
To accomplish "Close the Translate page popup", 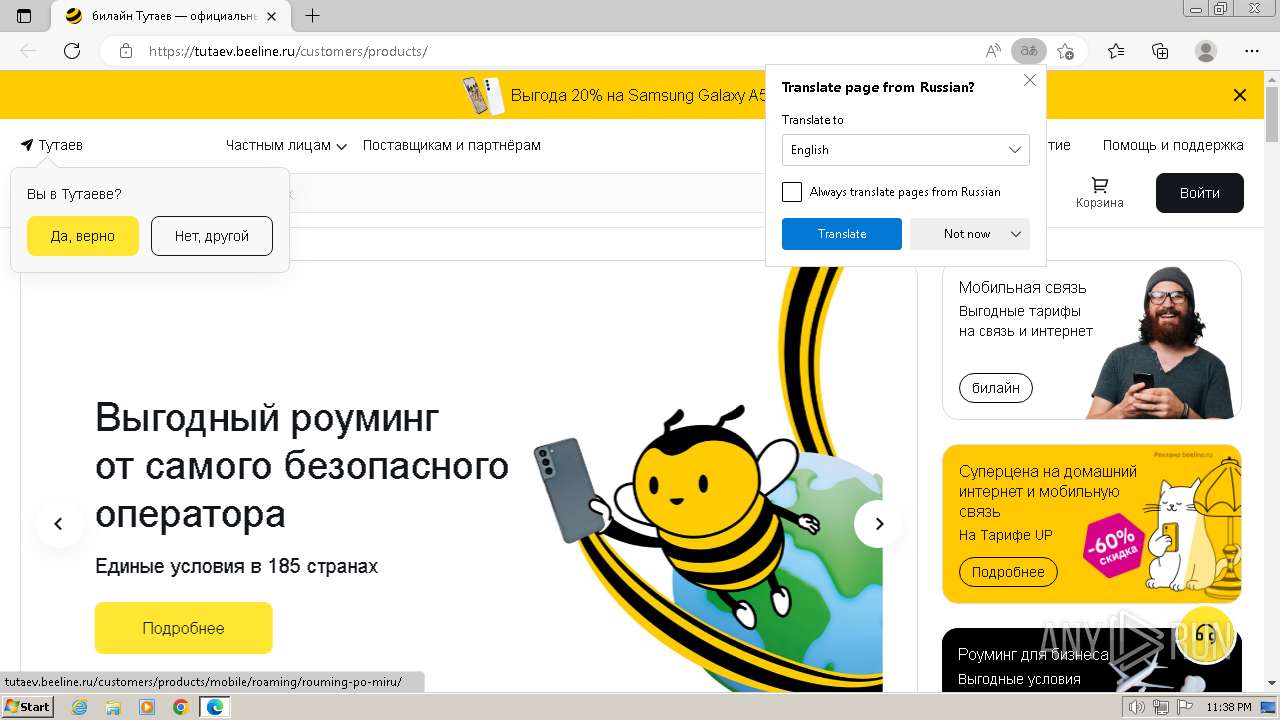I will coord(1030,80).
